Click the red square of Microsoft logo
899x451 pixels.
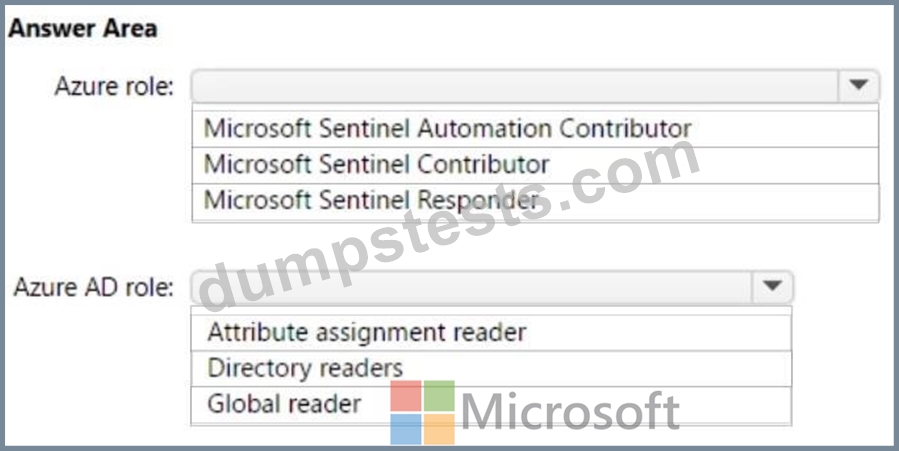(406, 396)
